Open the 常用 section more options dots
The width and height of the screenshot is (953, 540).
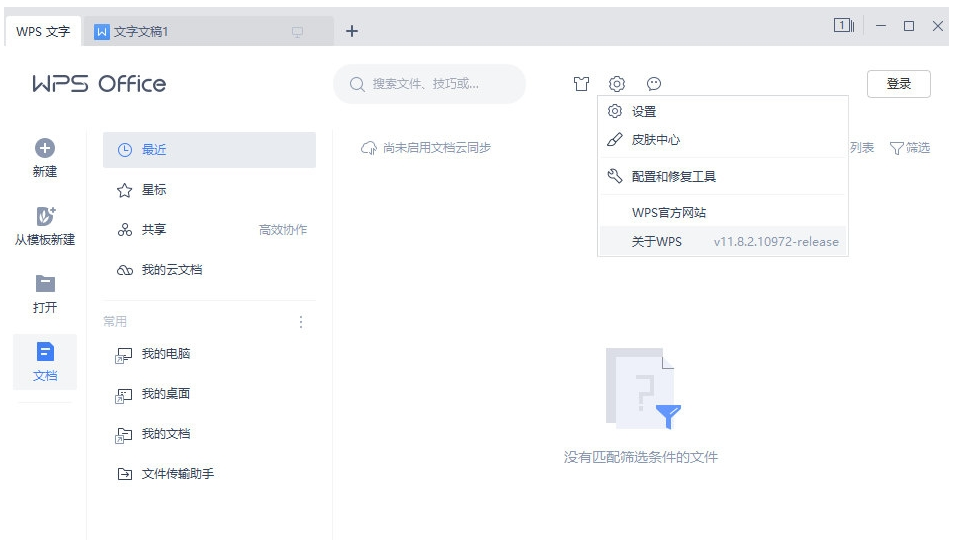[301, 322]
